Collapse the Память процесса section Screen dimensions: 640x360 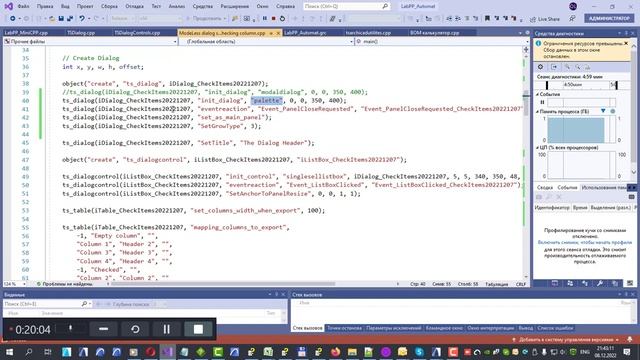[538, 111]
